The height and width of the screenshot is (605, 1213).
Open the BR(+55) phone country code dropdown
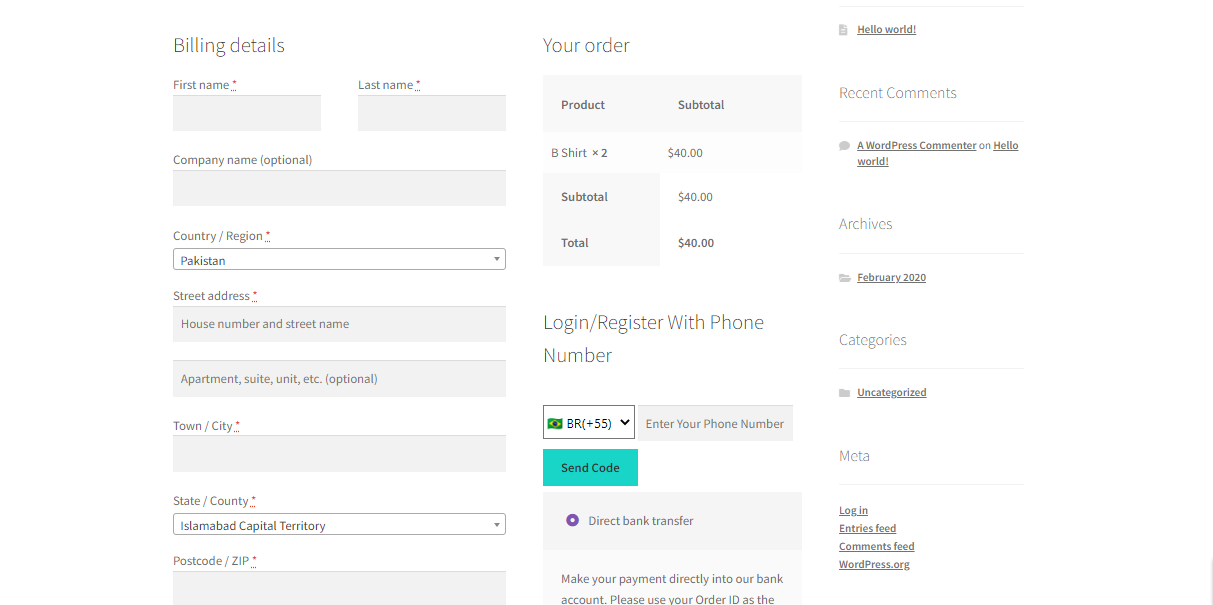pos(589,423)
